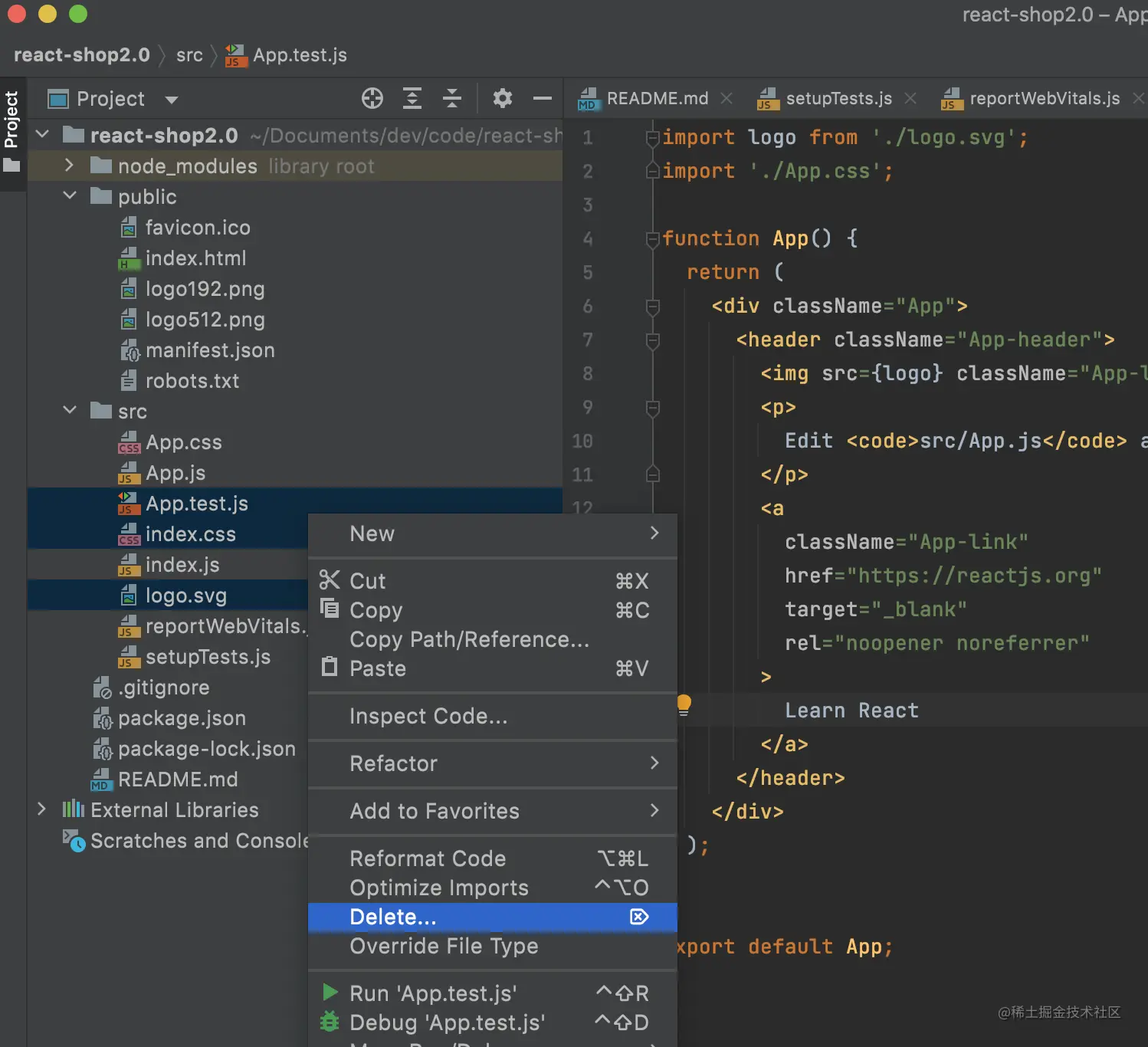The width and height of the screenshot is (1148, 1047).
Task: Click line number 5 in the gutter
Action: coord(588,273)
